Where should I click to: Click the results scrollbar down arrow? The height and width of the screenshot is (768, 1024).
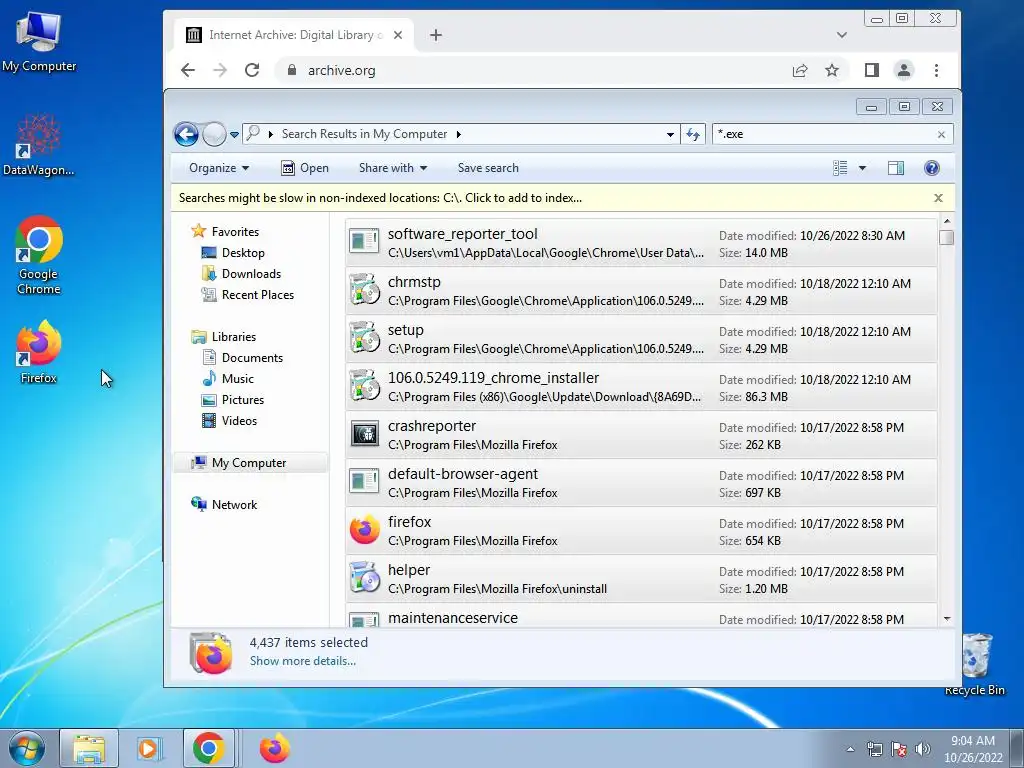(946, 618)
